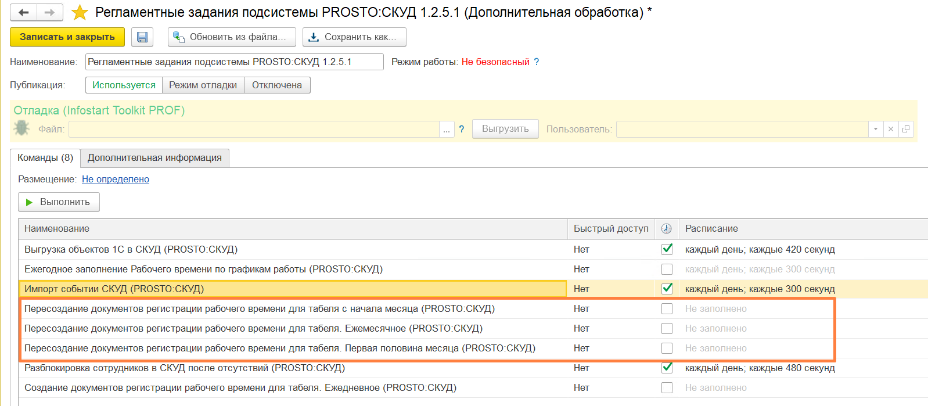Click the Быстрый доступ column header
Viewport: 928px width, 406px height.
[611, 228]
